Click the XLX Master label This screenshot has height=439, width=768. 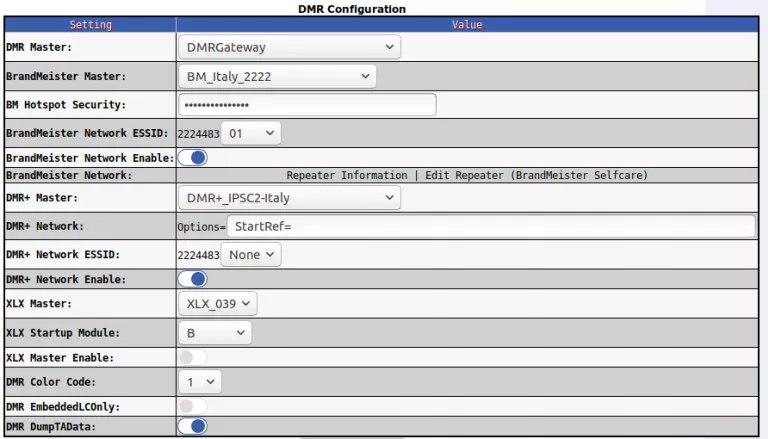point(39,304)
